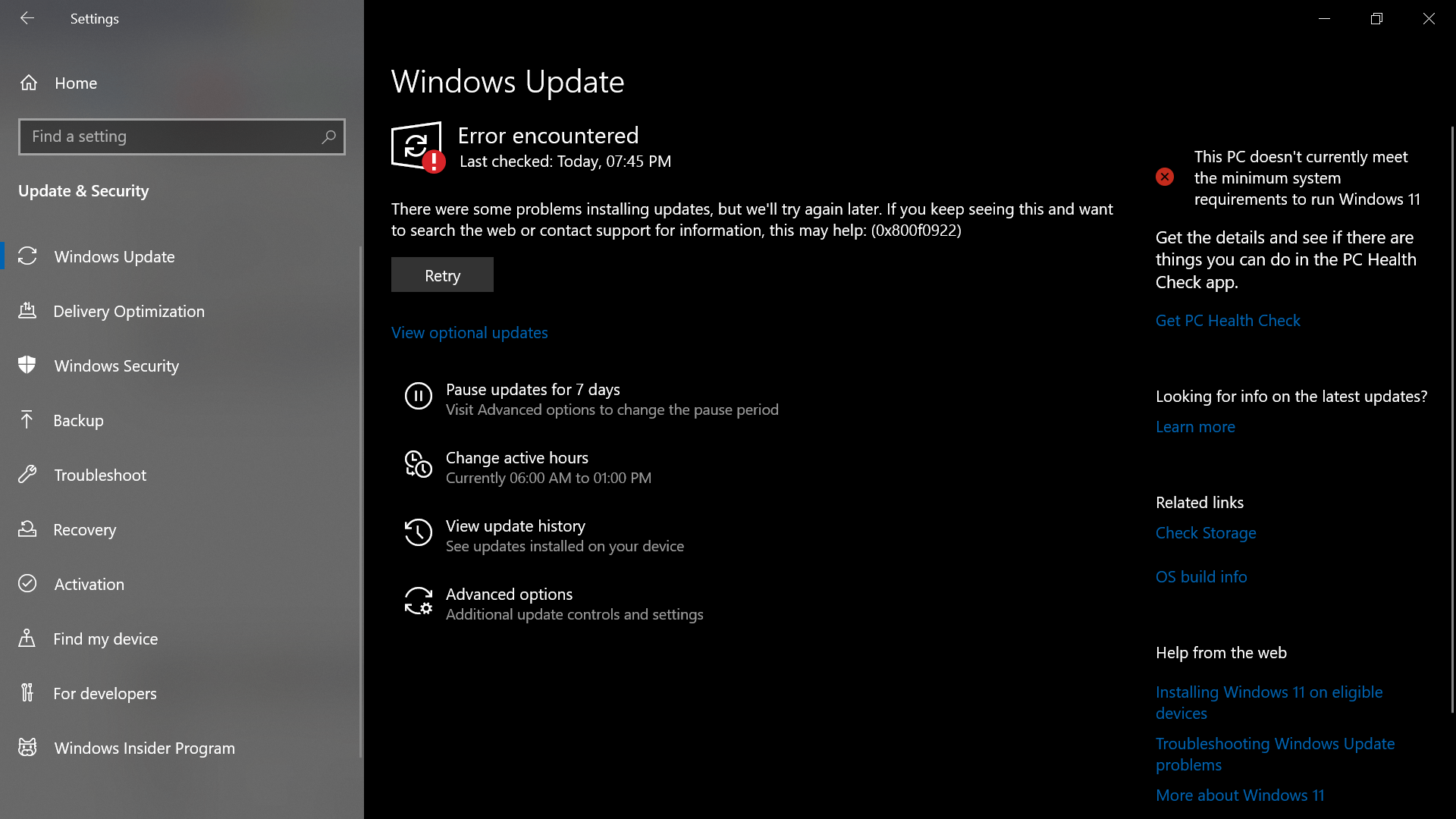Screen dimensions: 1456x819
Task: Select the Recovery icon
Action: point(27,529)
